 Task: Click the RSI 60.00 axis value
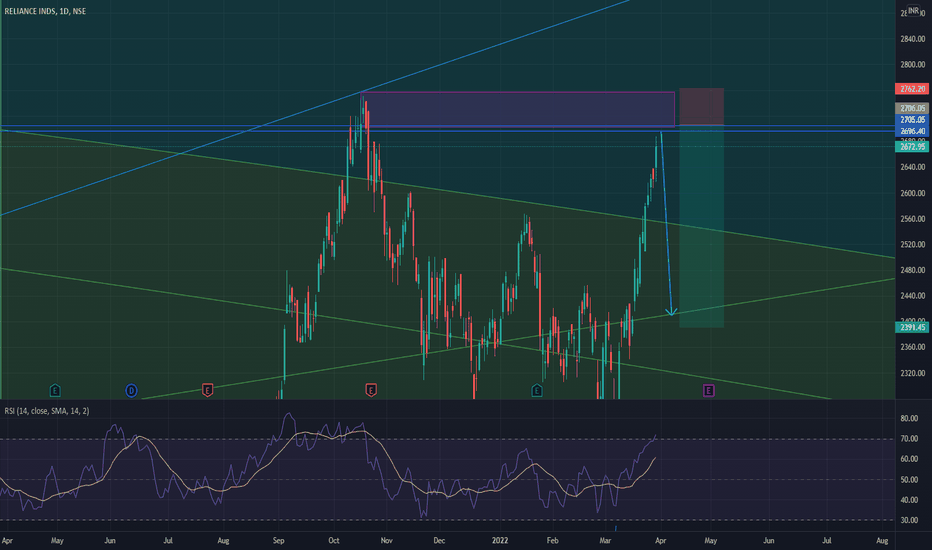[x=909, y=459]
